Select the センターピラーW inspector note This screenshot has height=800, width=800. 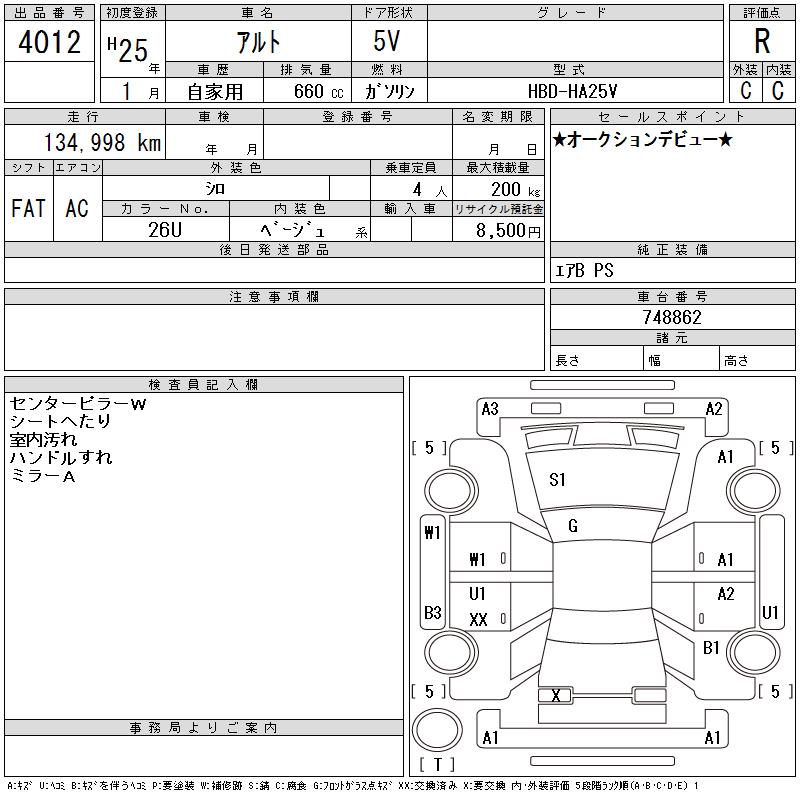click(78, 403)
